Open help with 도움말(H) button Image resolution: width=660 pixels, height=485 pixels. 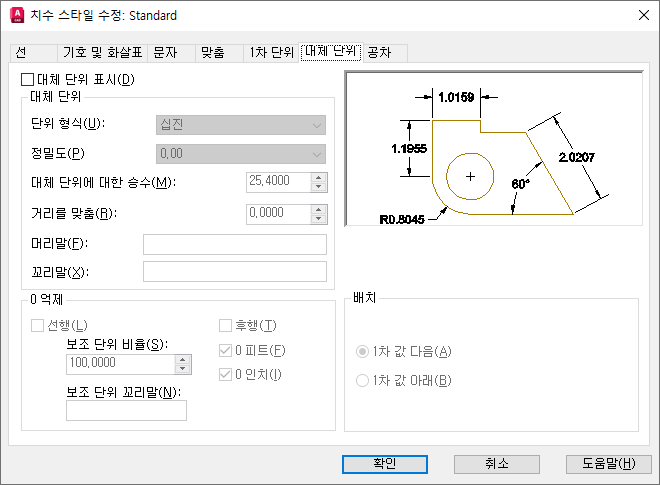[x=609, y=464]
